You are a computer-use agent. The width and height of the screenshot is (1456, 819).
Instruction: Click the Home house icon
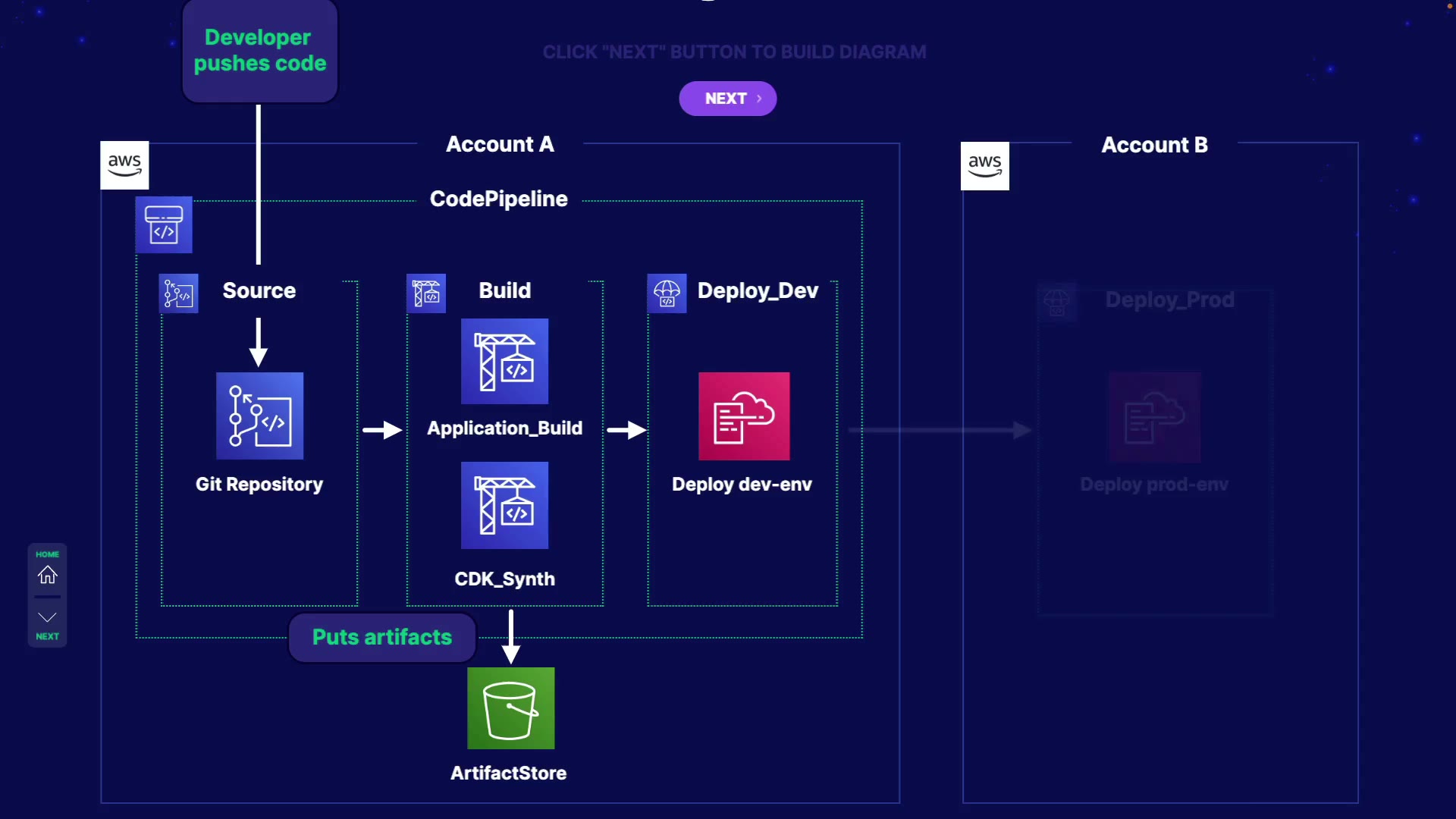(47, 575)
